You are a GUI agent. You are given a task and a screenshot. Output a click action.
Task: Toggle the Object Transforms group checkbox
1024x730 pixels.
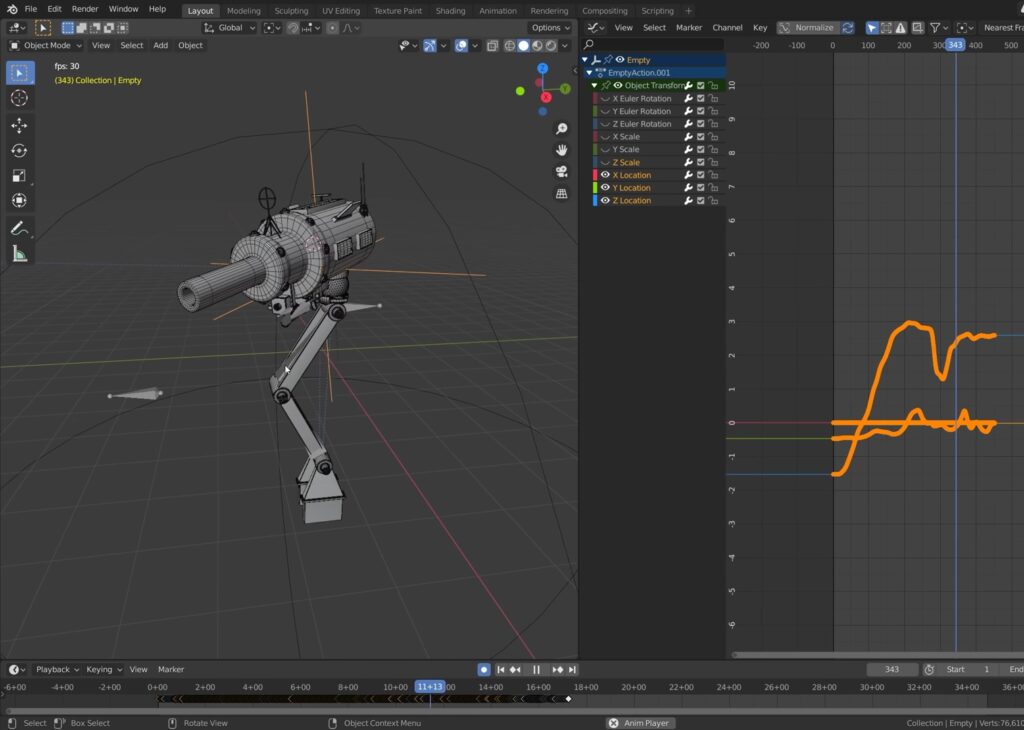point(701,86)
